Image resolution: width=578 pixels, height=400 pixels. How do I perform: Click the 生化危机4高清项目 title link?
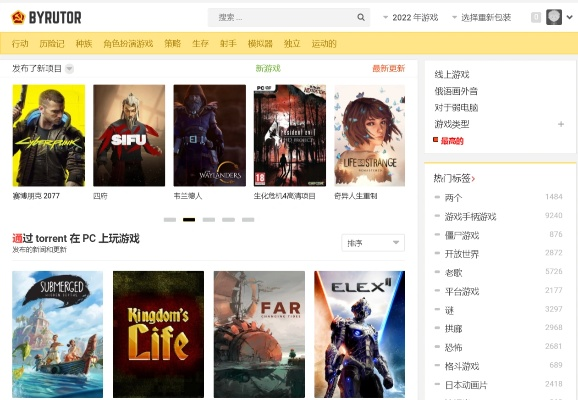pyautogui.click(x=284, y=196)
